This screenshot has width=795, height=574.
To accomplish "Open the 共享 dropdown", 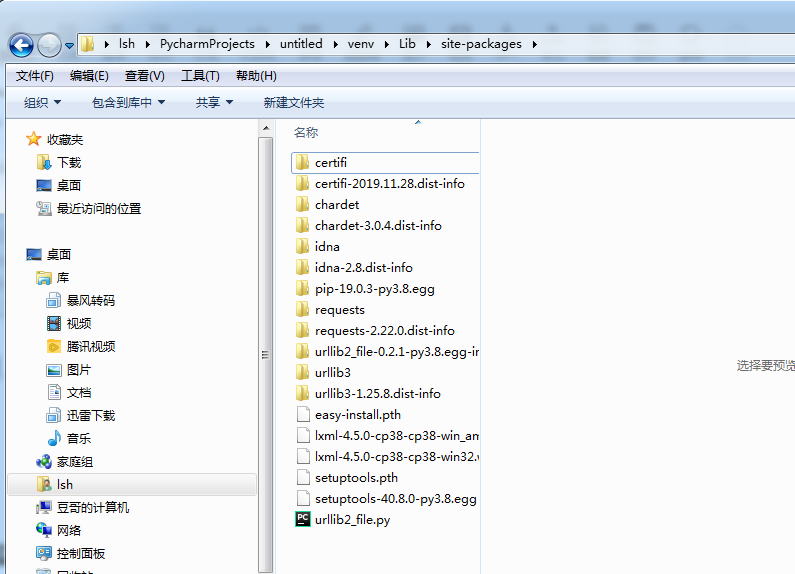I will click(x=214, y=103).
